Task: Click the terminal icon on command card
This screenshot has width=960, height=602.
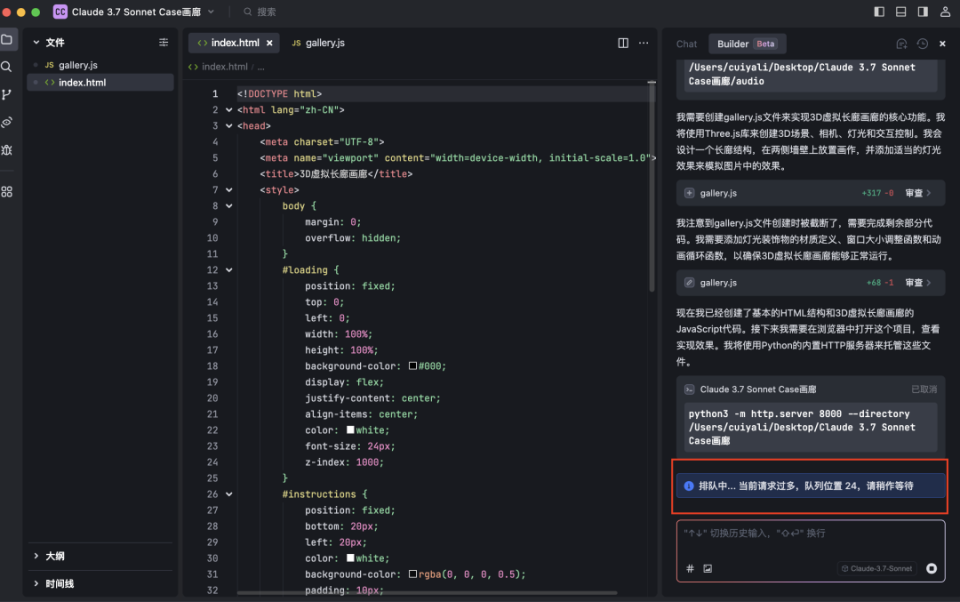Action: [689, 389]
